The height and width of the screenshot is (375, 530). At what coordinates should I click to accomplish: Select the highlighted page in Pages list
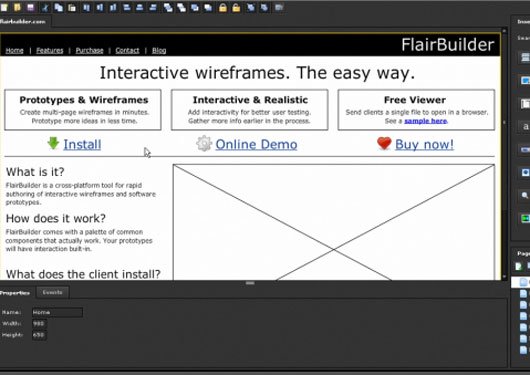pos(521,282)
